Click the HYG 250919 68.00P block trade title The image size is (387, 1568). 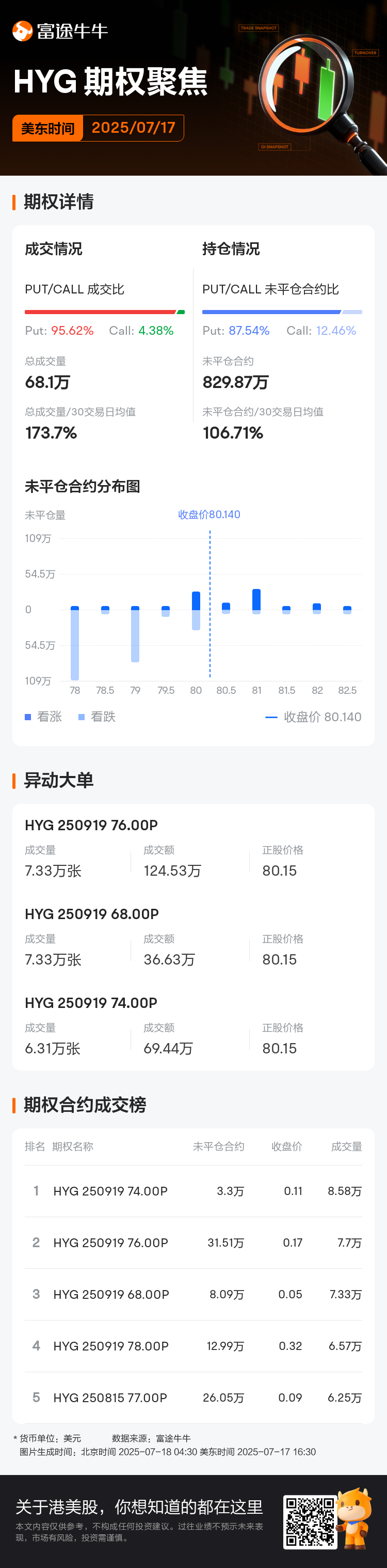click(x=92, y=914)
